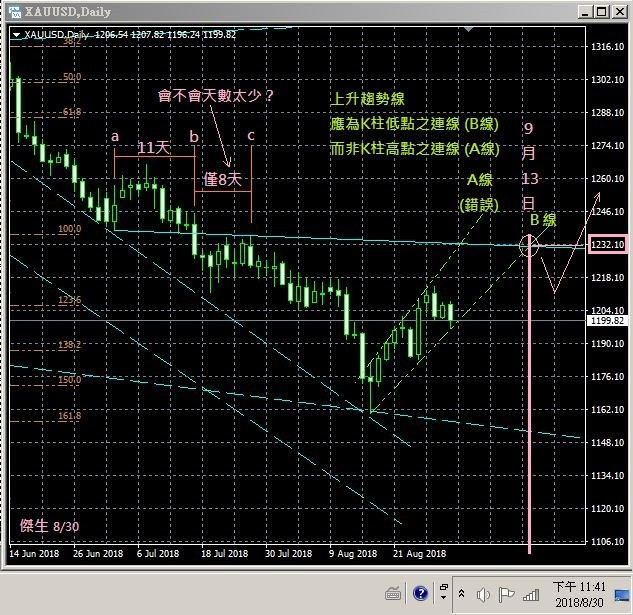The width and height of the screenshot is (633, 615).
Task: Expand the XAUUSD,Daily dropdown triangle in the chart
Action: pos(16,34)
